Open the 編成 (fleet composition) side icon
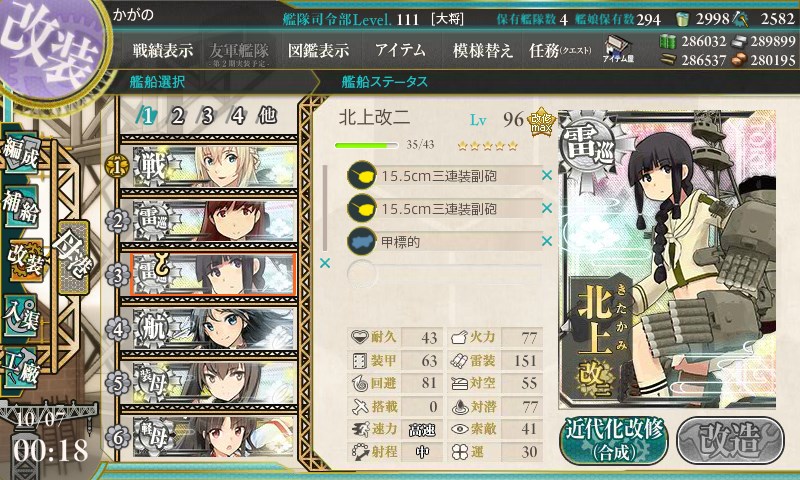The image size is (800, 480). pos(21,152)
